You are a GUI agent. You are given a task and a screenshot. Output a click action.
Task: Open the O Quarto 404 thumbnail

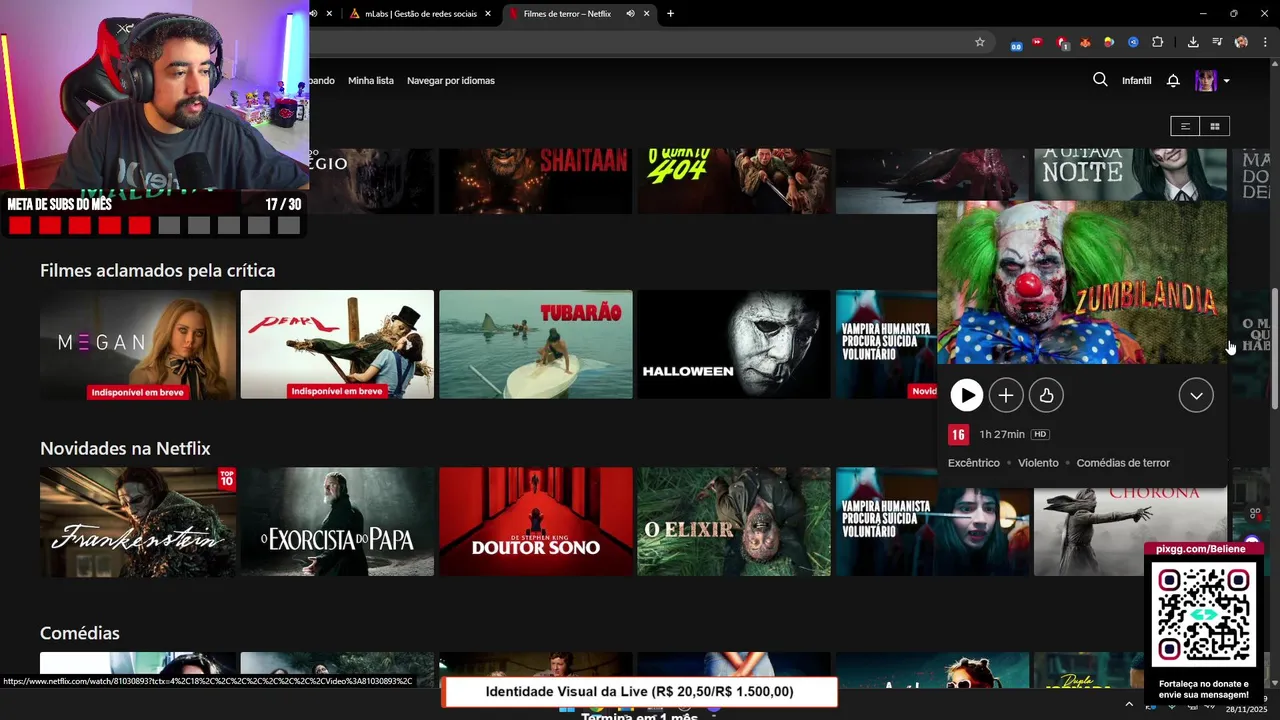(x=734, y=181)
